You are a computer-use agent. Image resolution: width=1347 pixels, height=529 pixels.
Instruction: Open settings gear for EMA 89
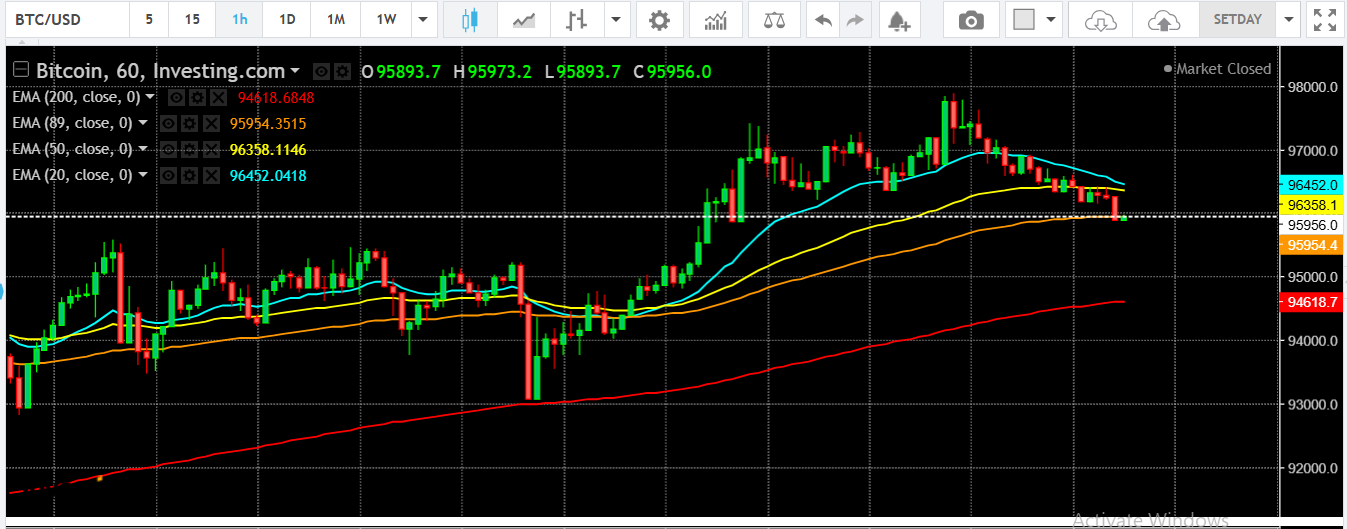pyautogui.click(x=189, y=123)
